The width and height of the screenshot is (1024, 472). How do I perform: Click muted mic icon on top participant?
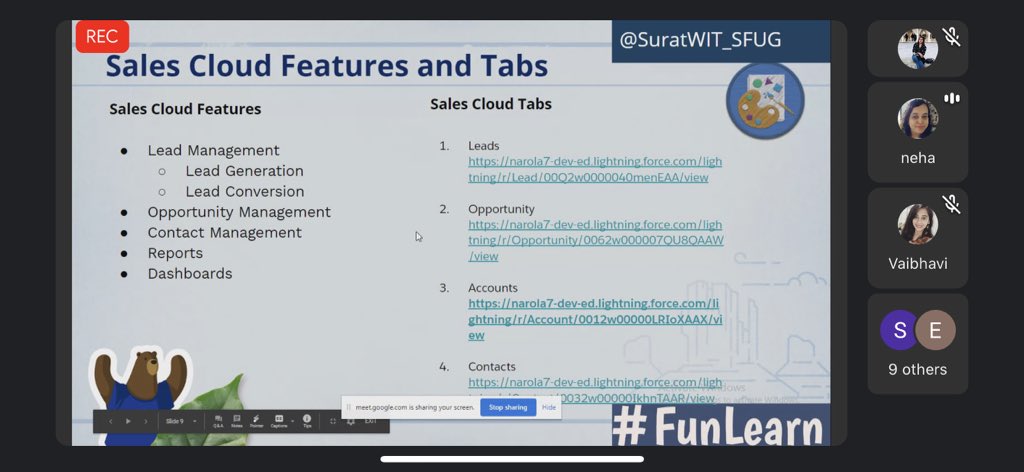click(952, 37)
